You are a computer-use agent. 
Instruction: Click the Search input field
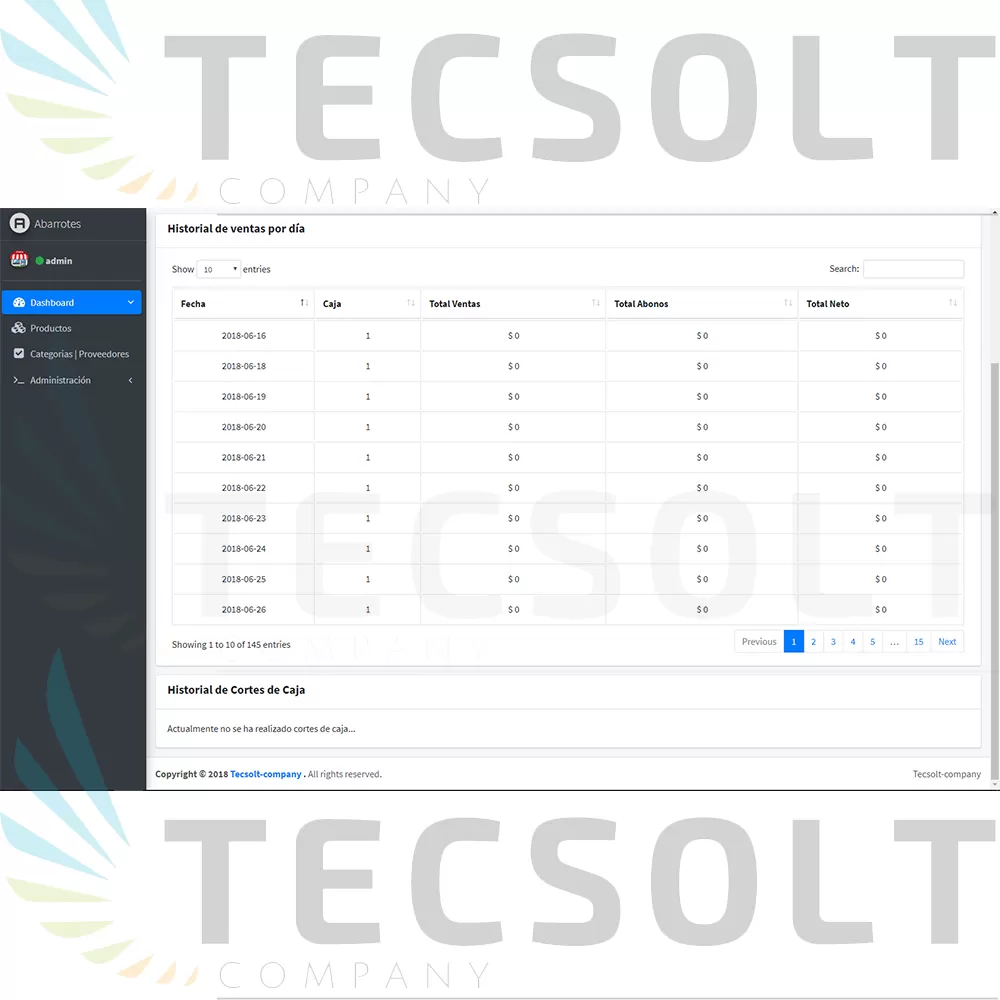(x=913, y=269)
